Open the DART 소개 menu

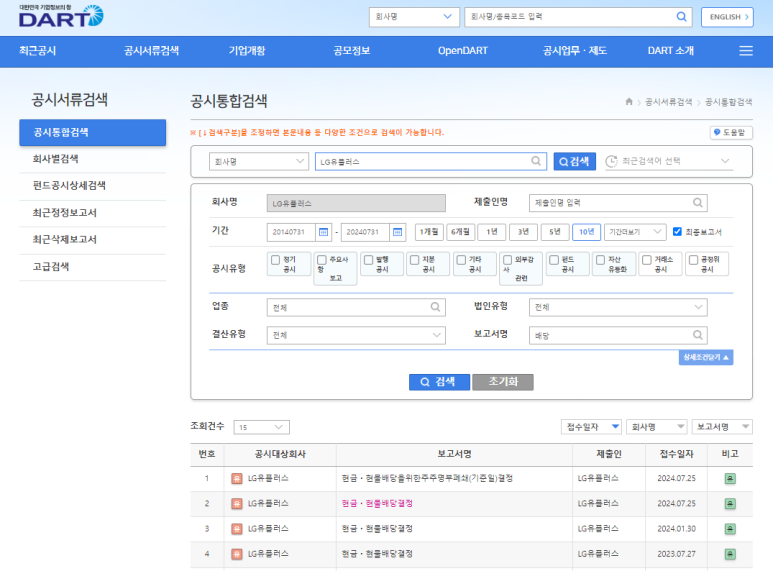(671, 51)
